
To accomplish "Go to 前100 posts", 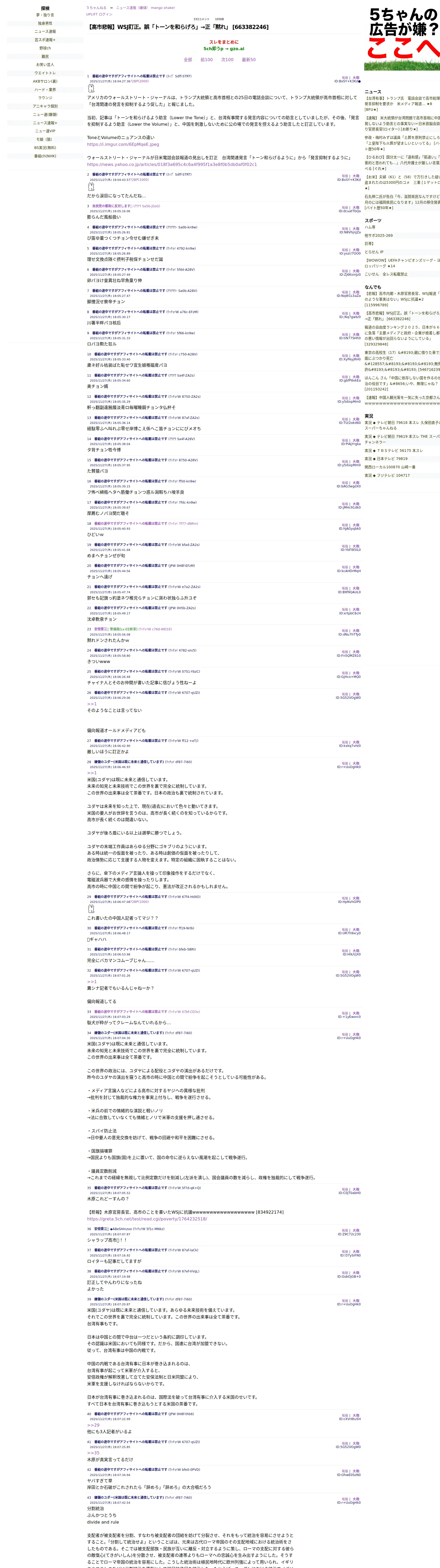I will (206, 60).
